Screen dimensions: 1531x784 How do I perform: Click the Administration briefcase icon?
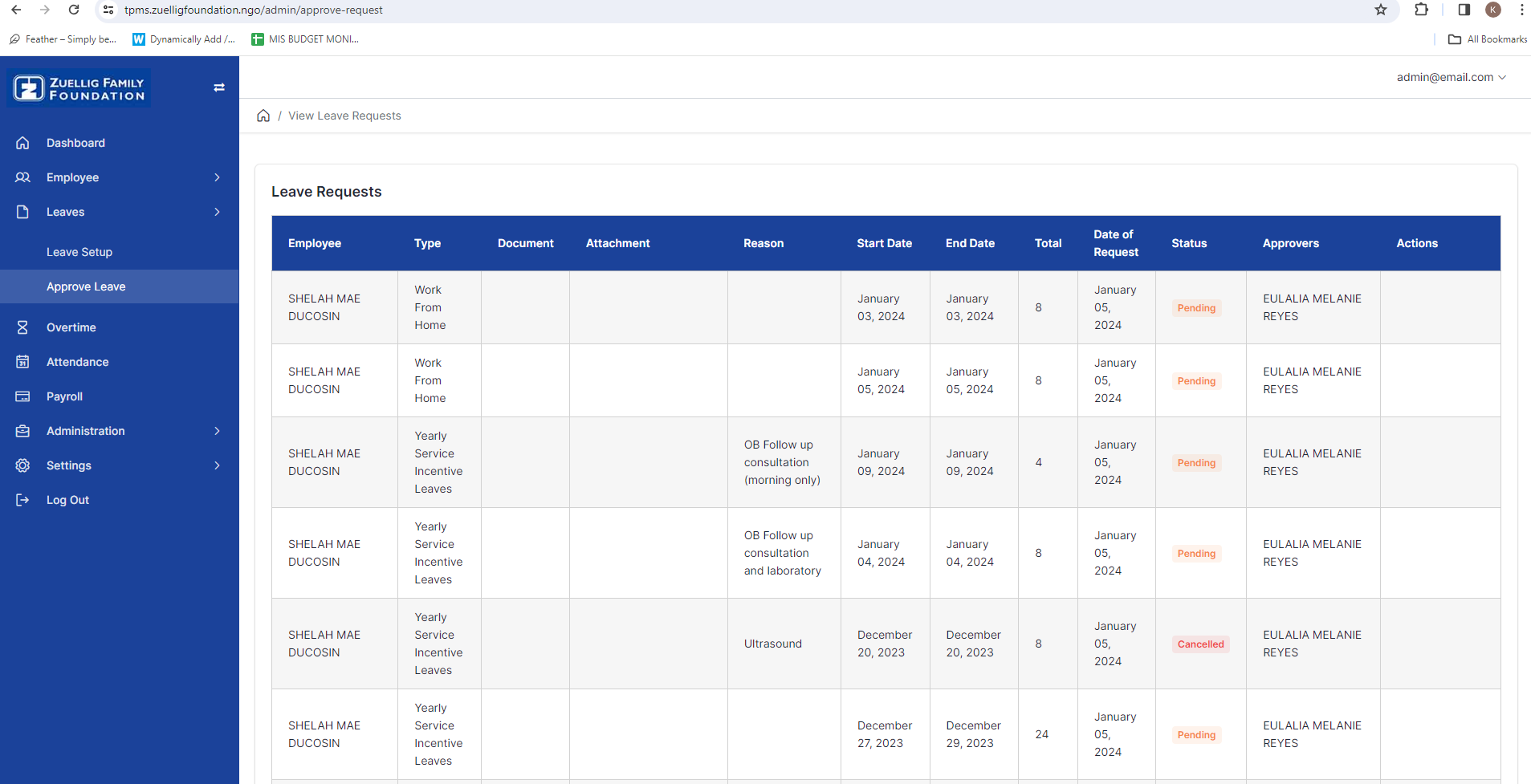point(22,431)
